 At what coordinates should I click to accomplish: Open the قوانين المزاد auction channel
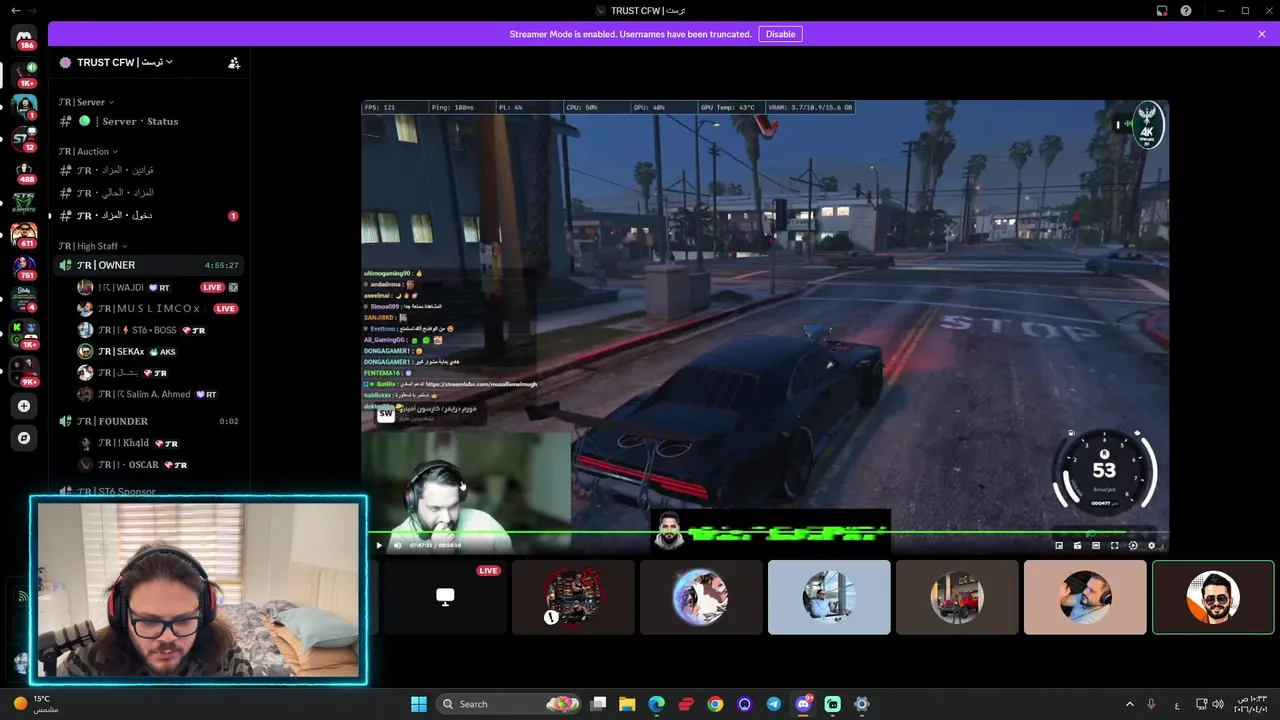(x=149, y=170)
